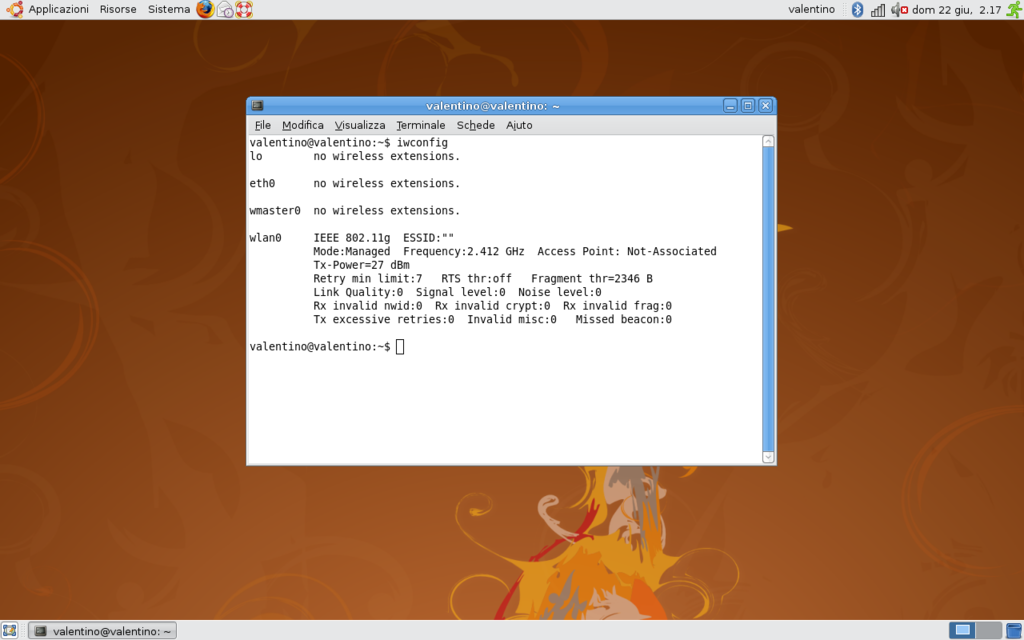1024x640 pixels.
Task: Open the Risorse menu
Action: [118, 9]
